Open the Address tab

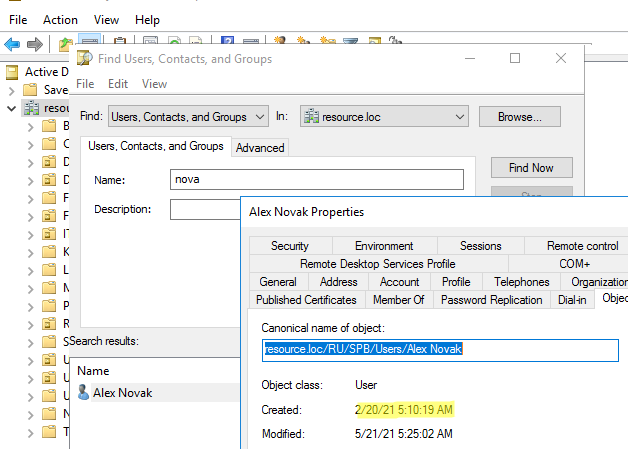(x=338, y=282)
